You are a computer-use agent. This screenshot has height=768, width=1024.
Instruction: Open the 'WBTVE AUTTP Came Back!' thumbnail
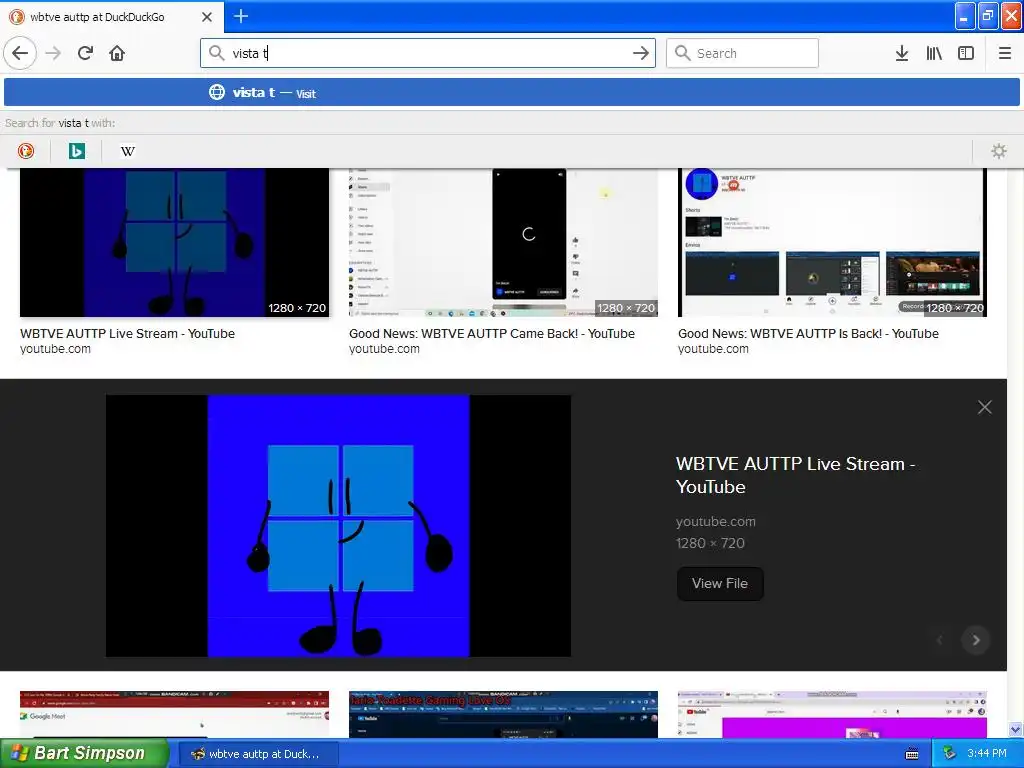[x=504, y=243]
